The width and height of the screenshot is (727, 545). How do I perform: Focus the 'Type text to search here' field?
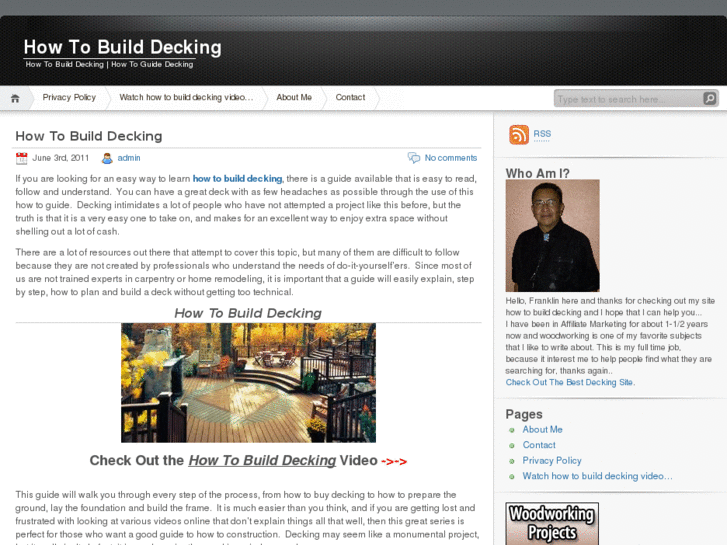click(629, 98)
